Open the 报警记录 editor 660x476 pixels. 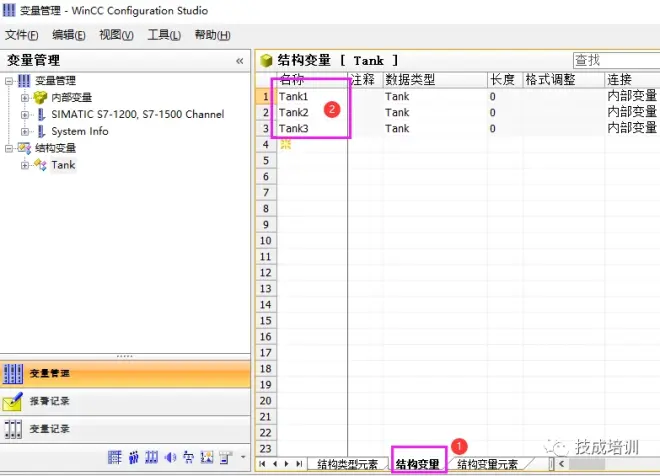[x=125, y=401]
